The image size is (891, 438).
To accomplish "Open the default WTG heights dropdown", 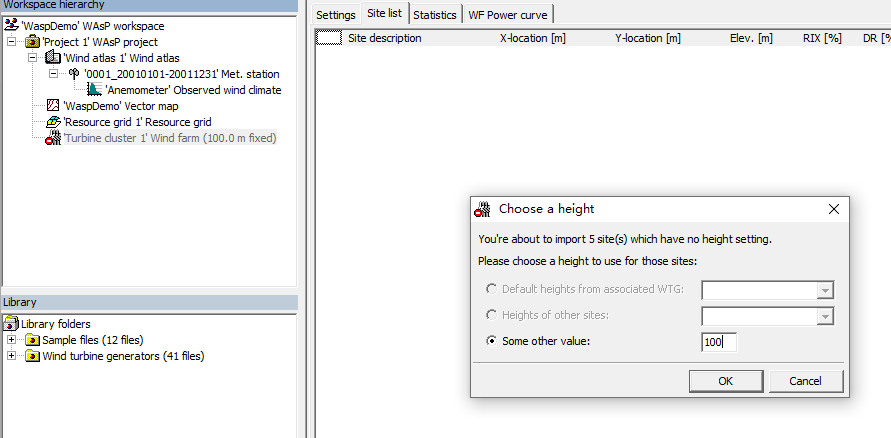I will 825,290.
